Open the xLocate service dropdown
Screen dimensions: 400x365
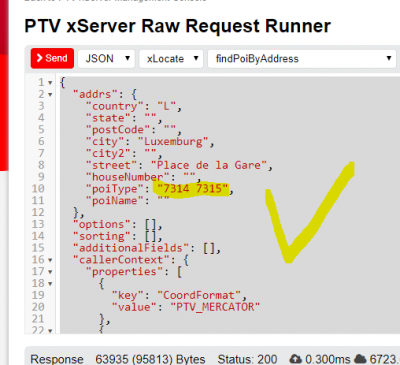pyautogui.click(x=171, y=59)
